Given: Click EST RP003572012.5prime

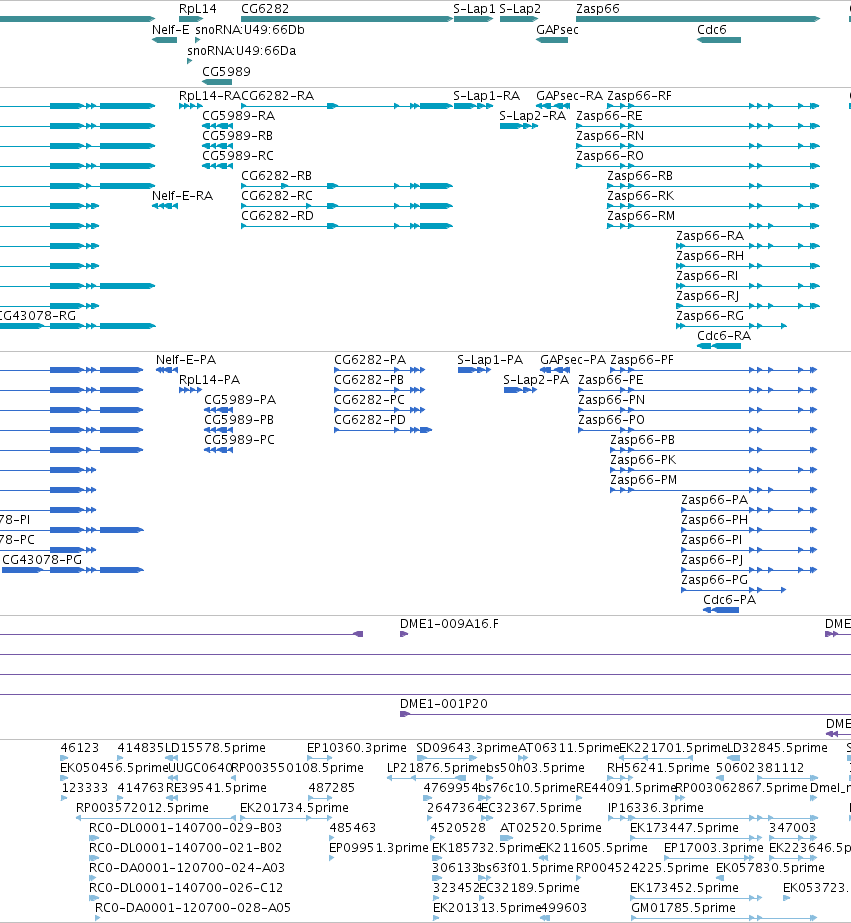Looking at the screenshot, I should coord(142,808).
